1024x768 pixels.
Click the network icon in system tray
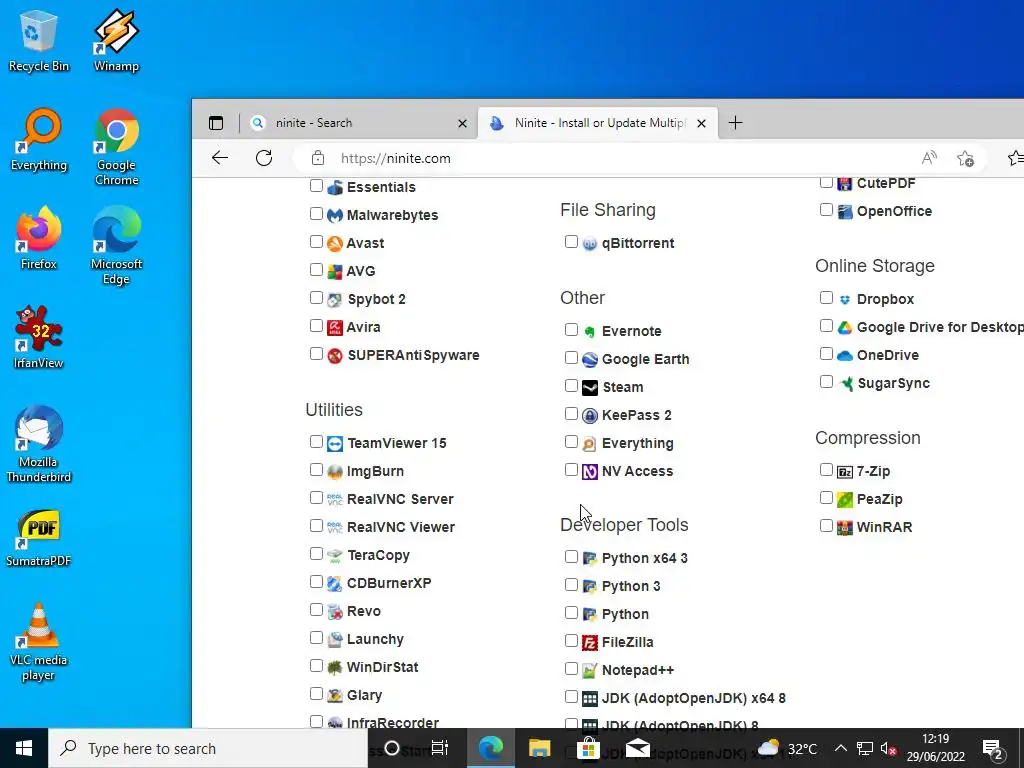tap(865, 749)
